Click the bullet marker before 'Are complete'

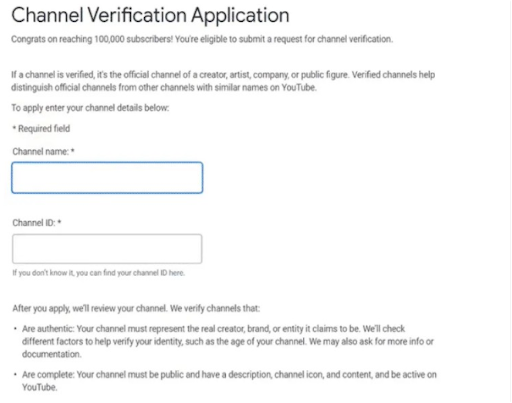[15, 374]
